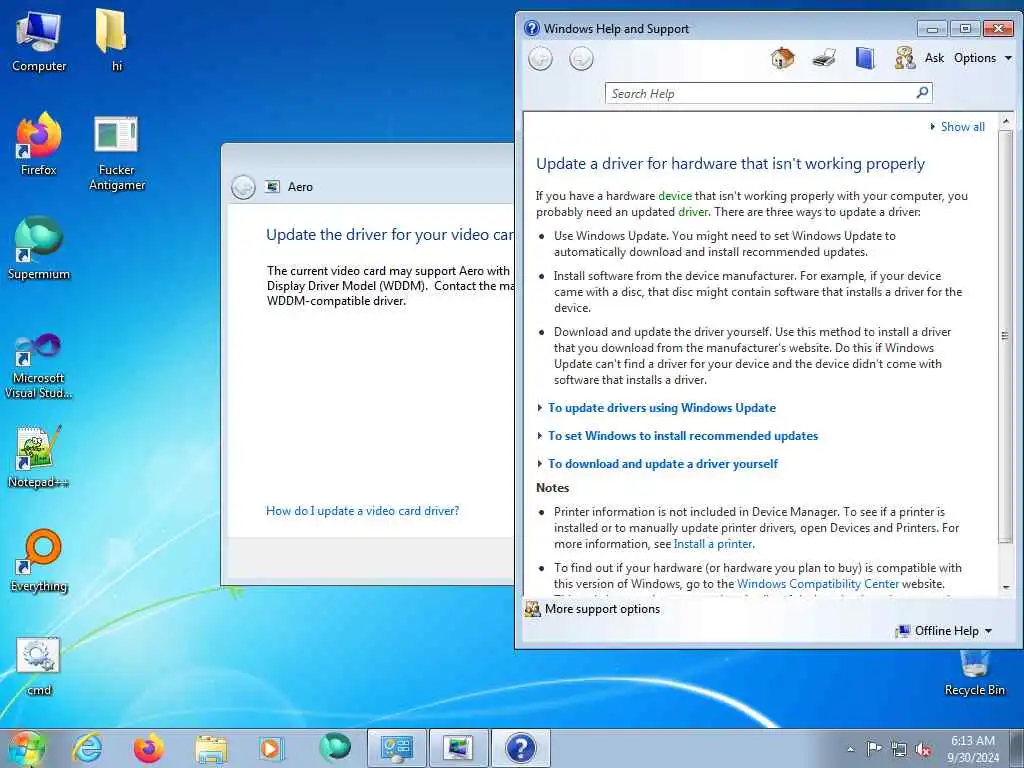Open Action Center flag tray icon
1024x768 pixels.
[874, 749]
